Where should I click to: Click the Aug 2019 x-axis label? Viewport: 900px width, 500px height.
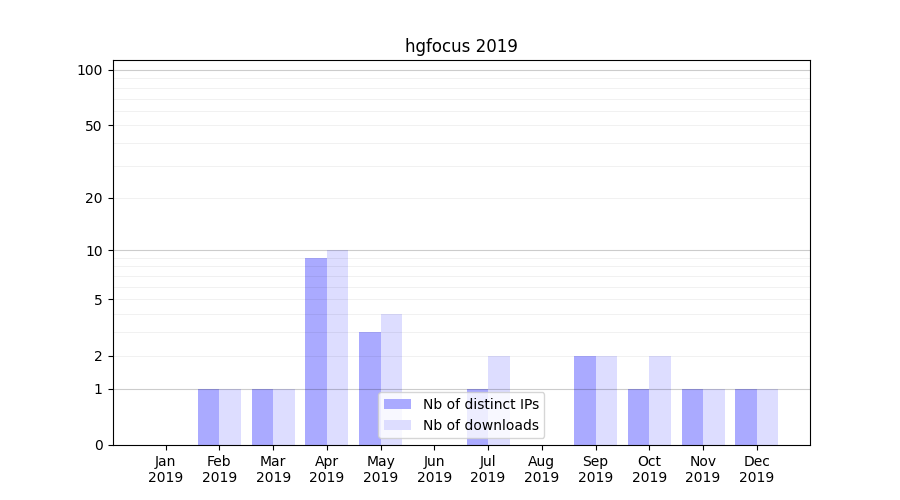[x=541, y=469]
